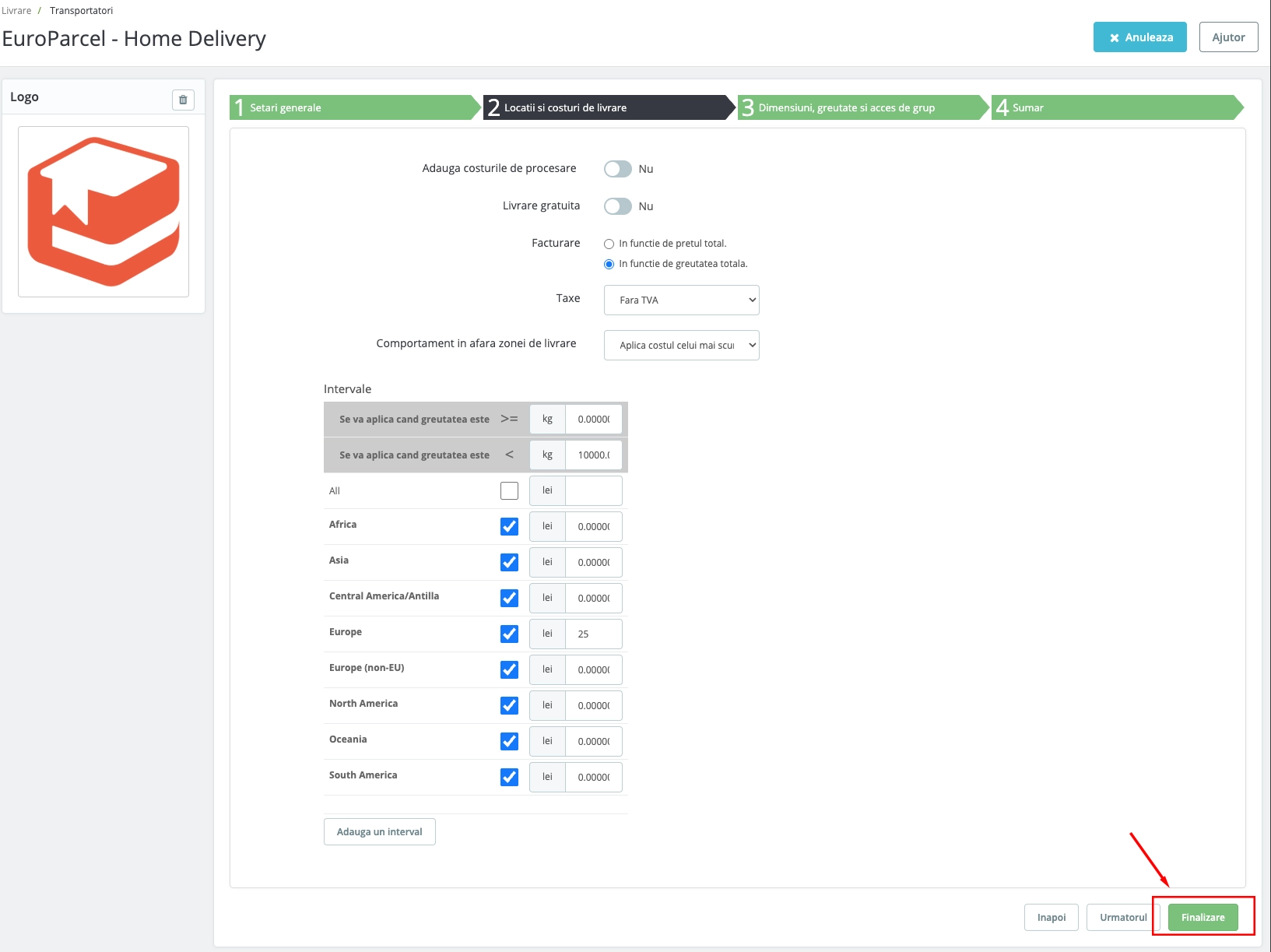This screenshot has height=952, width=1271.
Task: Click the Intervale section heading
Action: (347, 389)
